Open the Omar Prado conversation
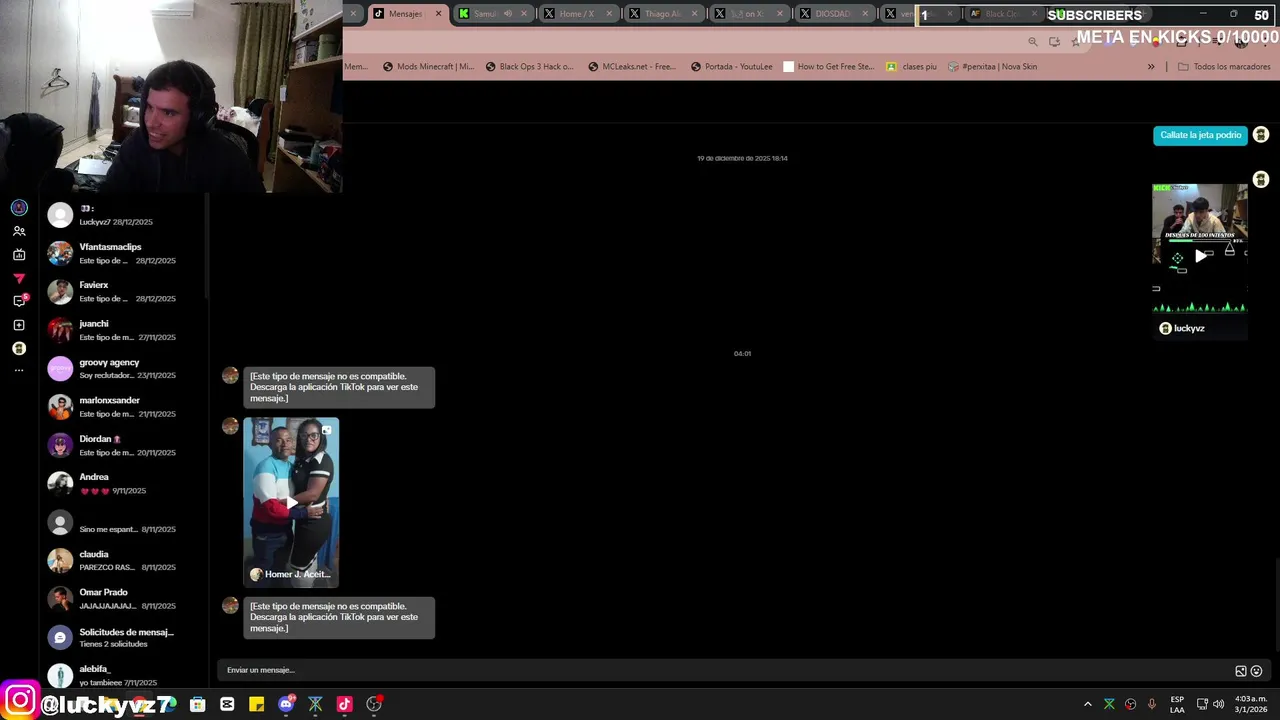Image resolution: width=1280 pixels, height=720 pixels. pyautogui.click(x=125, y=599)
